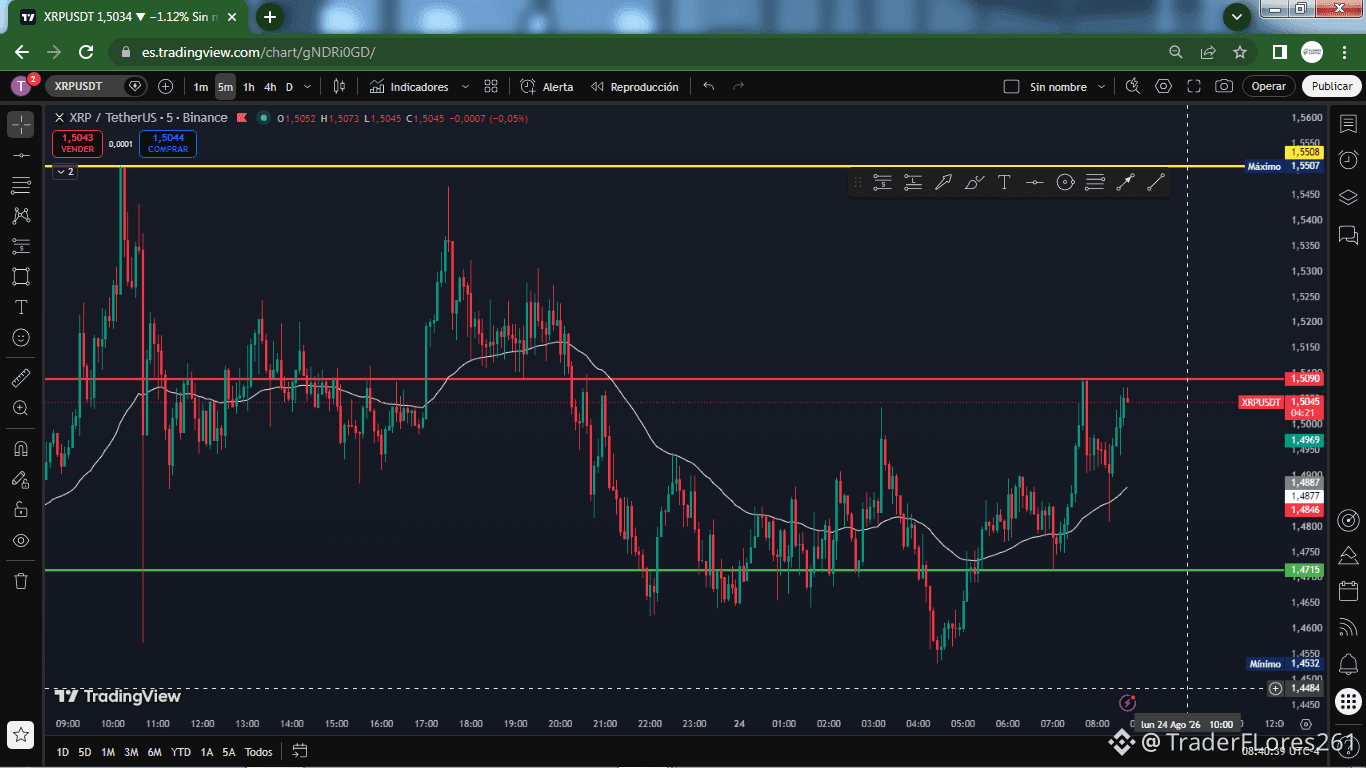The width and height of the screenshot is (1366, 768).
Task: Expand the Sin nombre layout dropdown chevron
Action: pos(1101,87)
